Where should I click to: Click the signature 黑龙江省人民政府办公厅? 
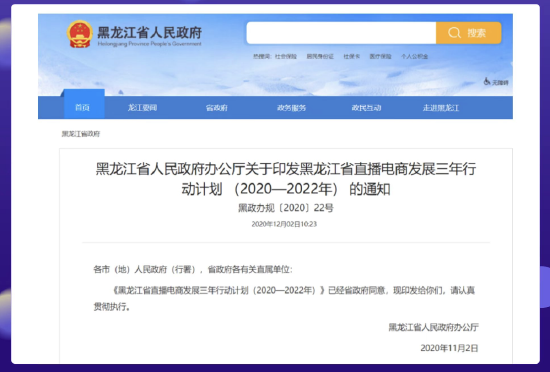[434, 327]
